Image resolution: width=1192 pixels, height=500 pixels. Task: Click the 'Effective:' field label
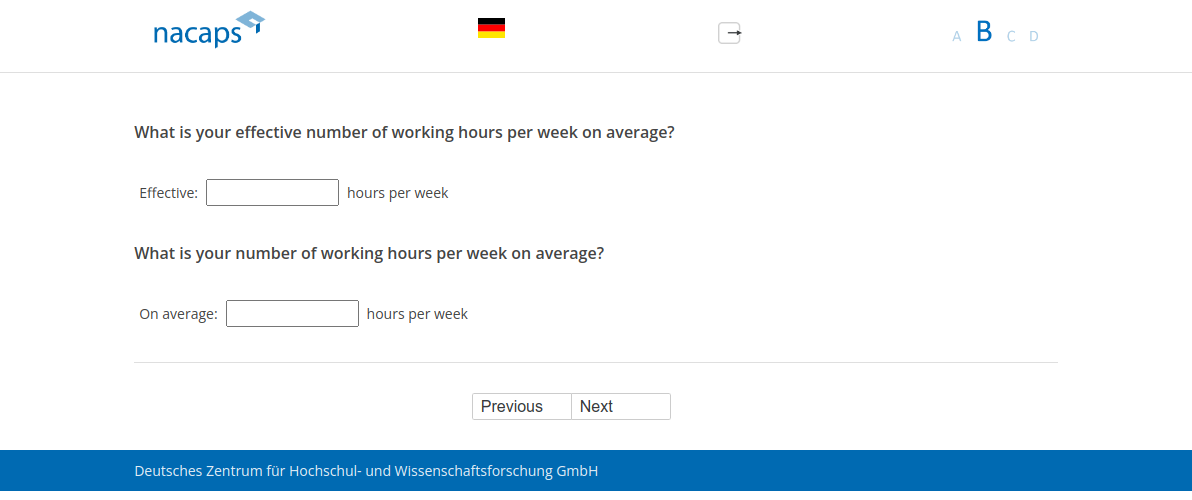[168, 193]
